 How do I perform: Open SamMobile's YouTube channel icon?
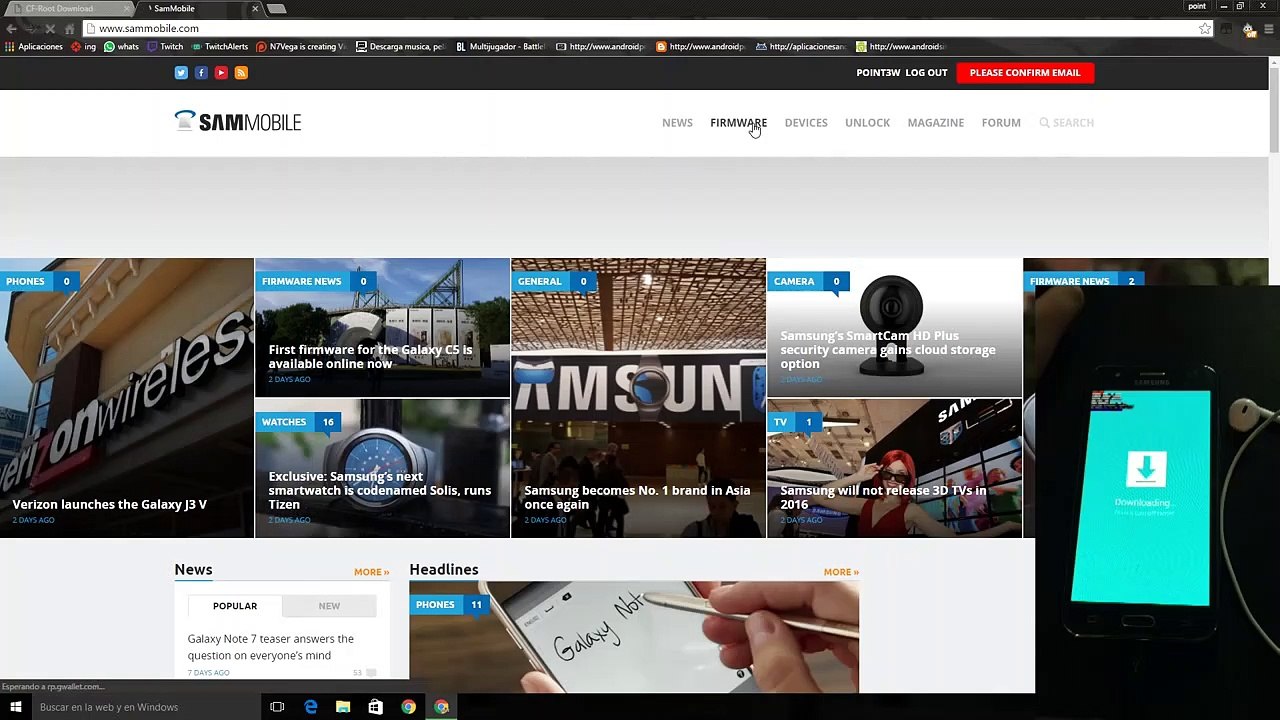click(x=221, y=72)
